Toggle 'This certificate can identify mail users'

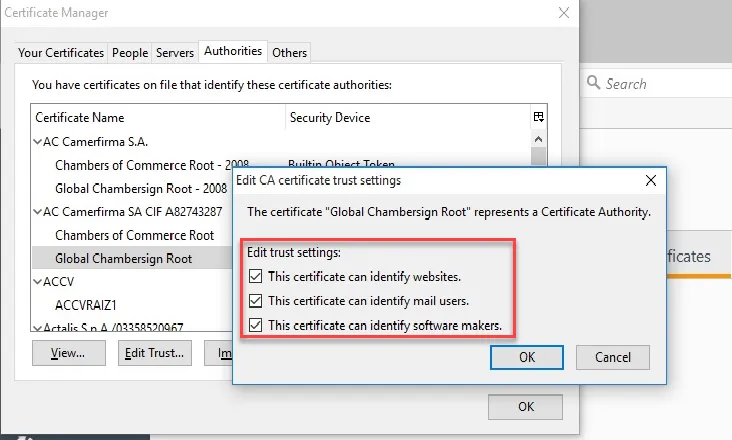256,300
